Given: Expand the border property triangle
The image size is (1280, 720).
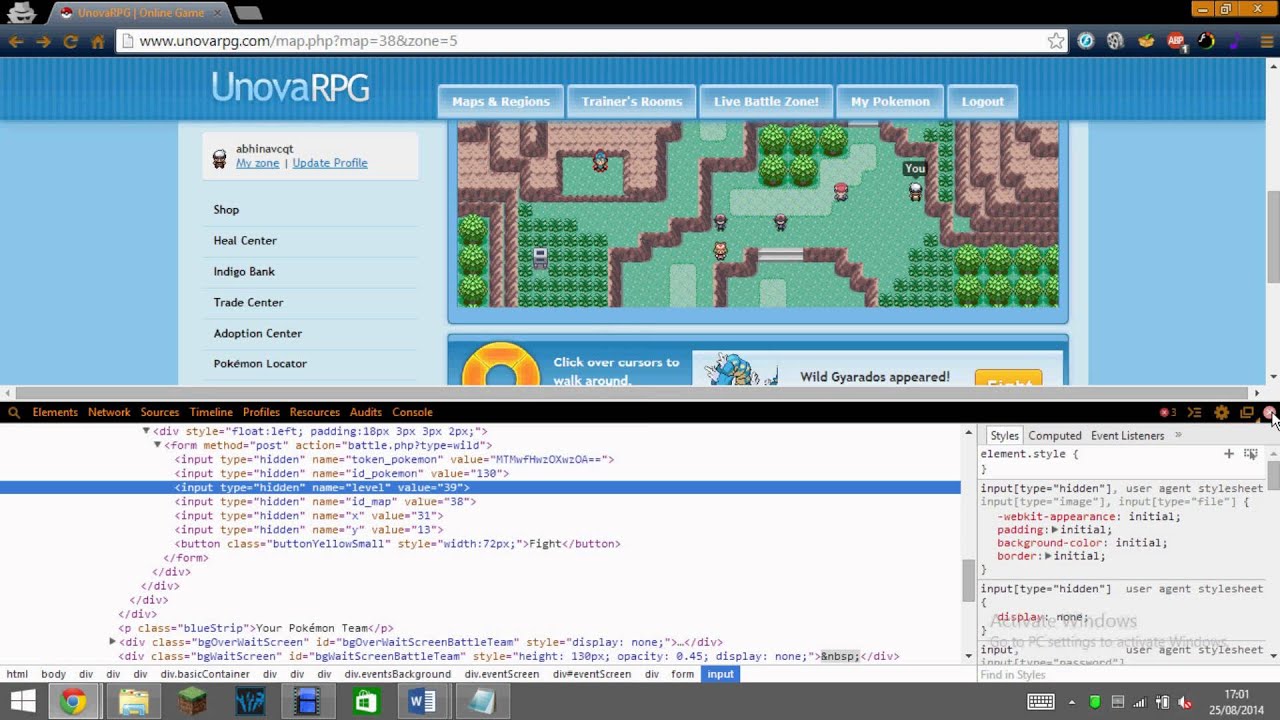Looking at the screenshot, I should tap(1047, 556).
